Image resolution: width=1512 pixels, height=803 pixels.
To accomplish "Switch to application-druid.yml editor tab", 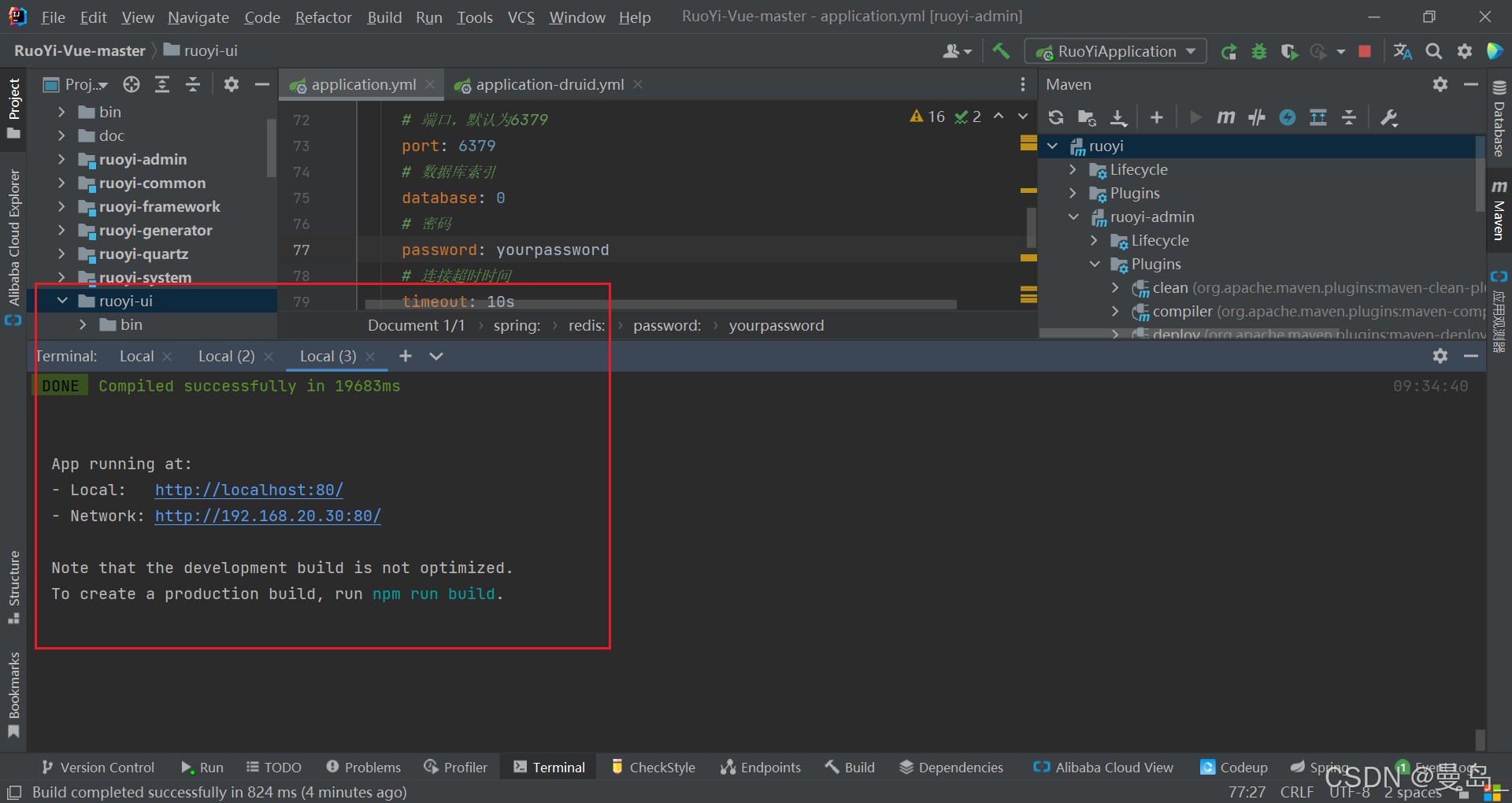I will (549, 84).
